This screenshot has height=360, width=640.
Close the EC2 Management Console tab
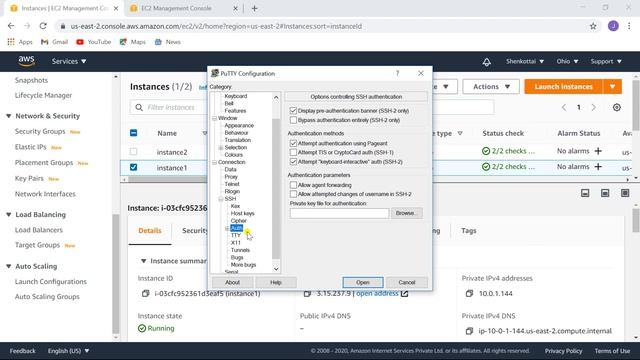pyautogui.click(x=236, y=8)
